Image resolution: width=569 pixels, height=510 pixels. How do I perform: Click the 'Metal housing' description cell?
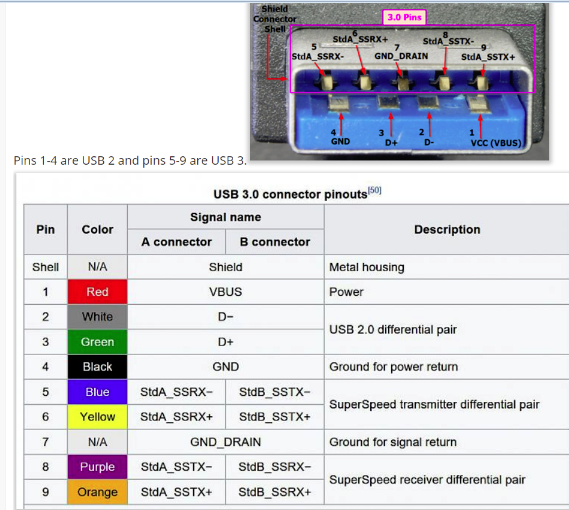tap(447, 267)
